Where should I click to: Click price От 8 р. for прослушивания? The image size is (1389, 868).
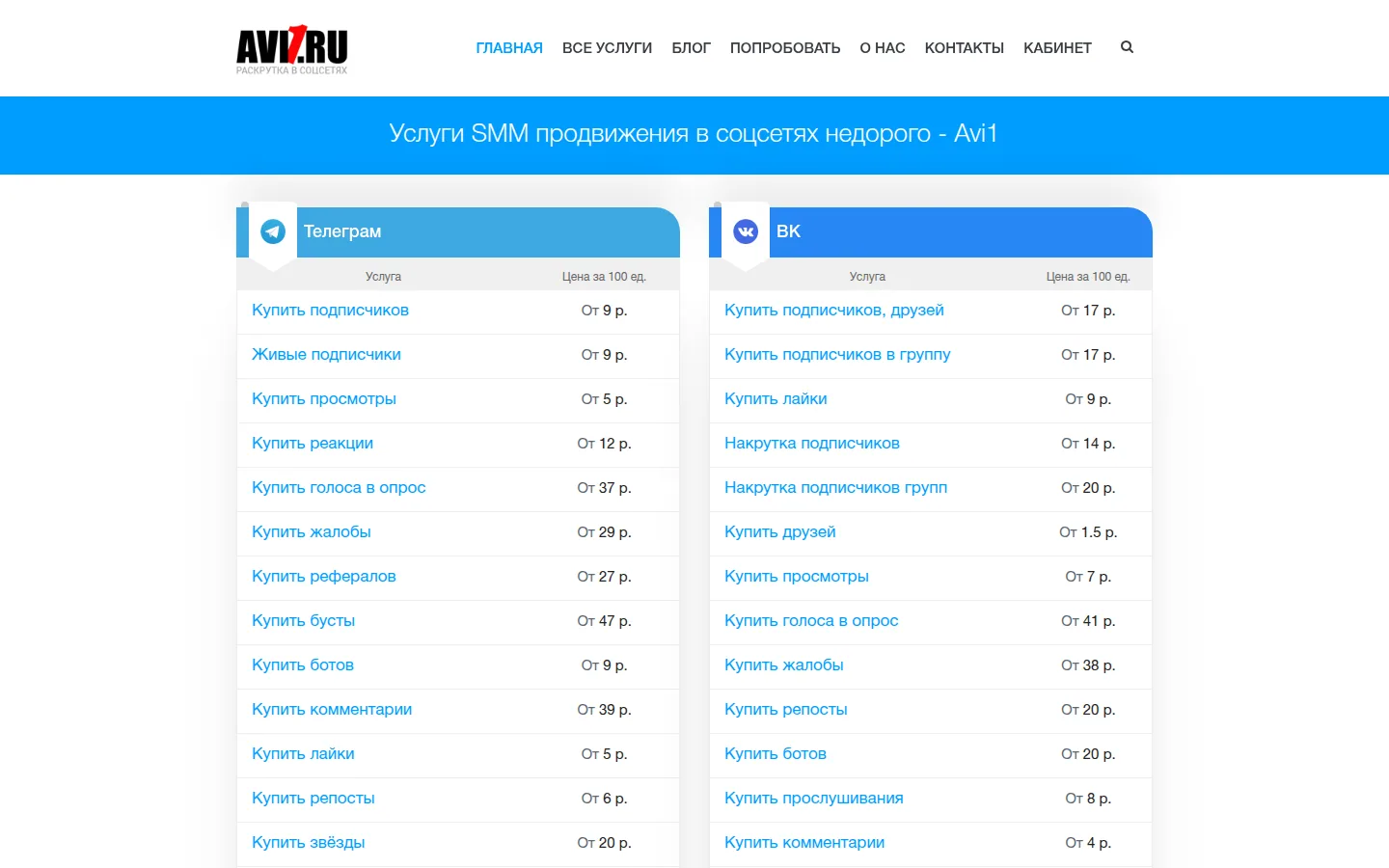(1088, 799)
